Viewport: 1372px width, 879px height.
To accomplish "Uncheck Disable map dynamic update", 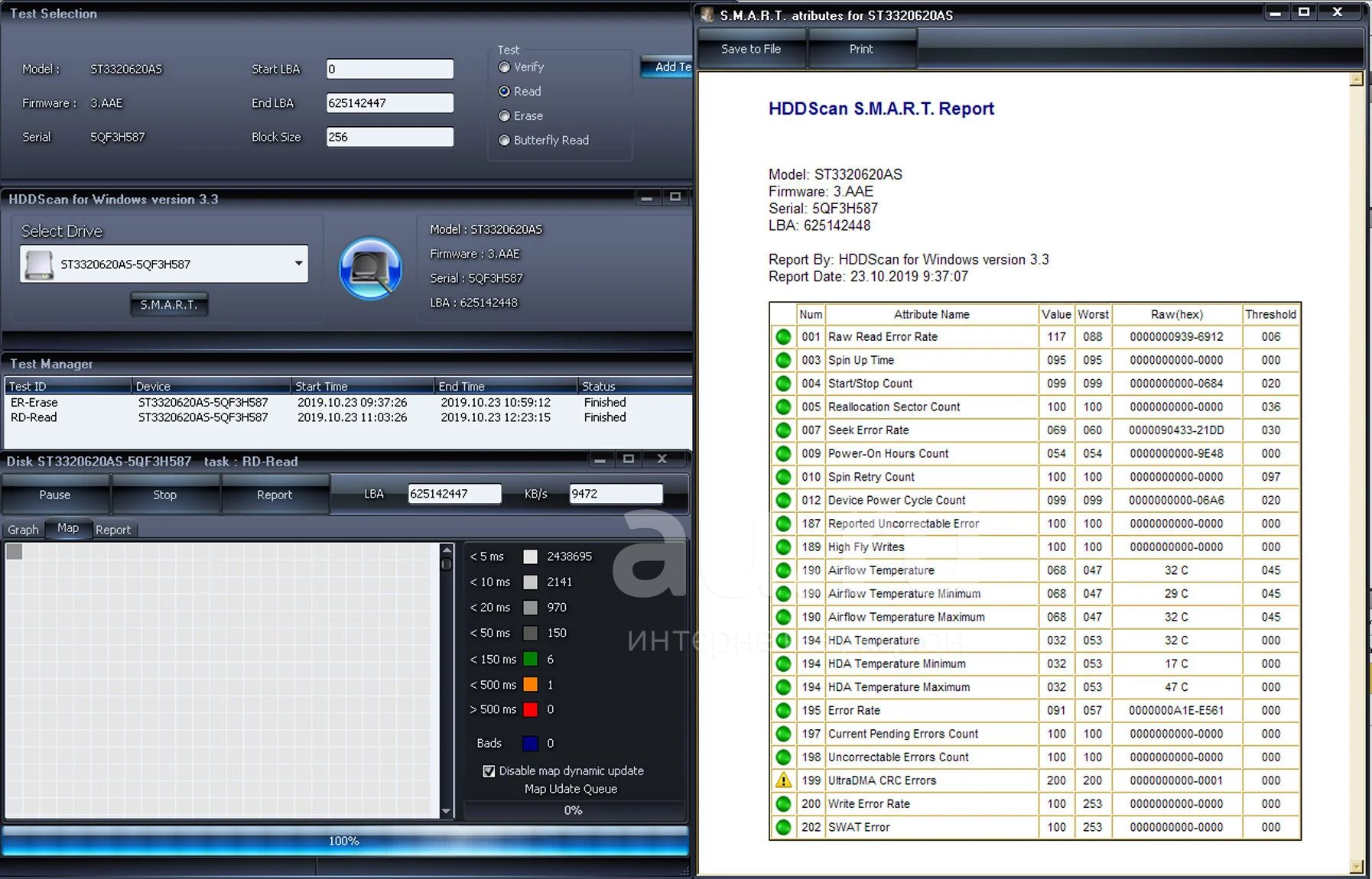I will click(x=489, y=771).
